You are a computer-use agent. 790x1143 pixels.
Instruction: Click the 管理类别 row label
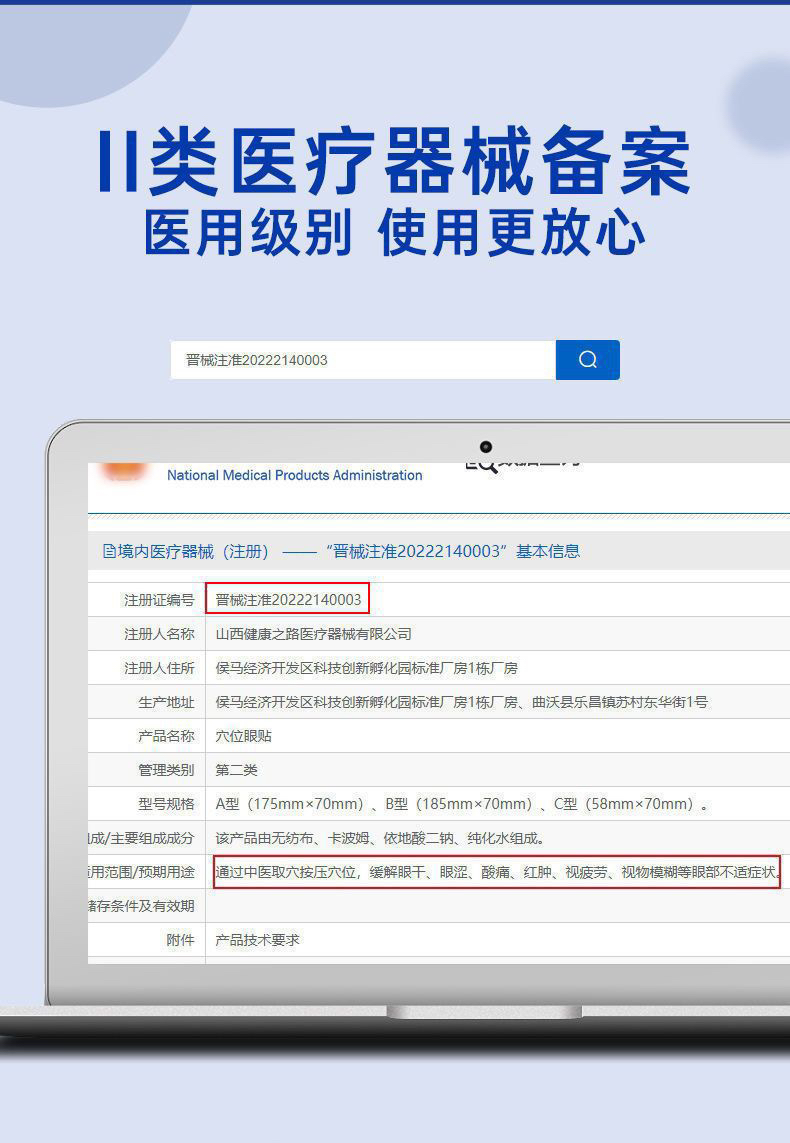pyautogui.click(x=166, y=770)
